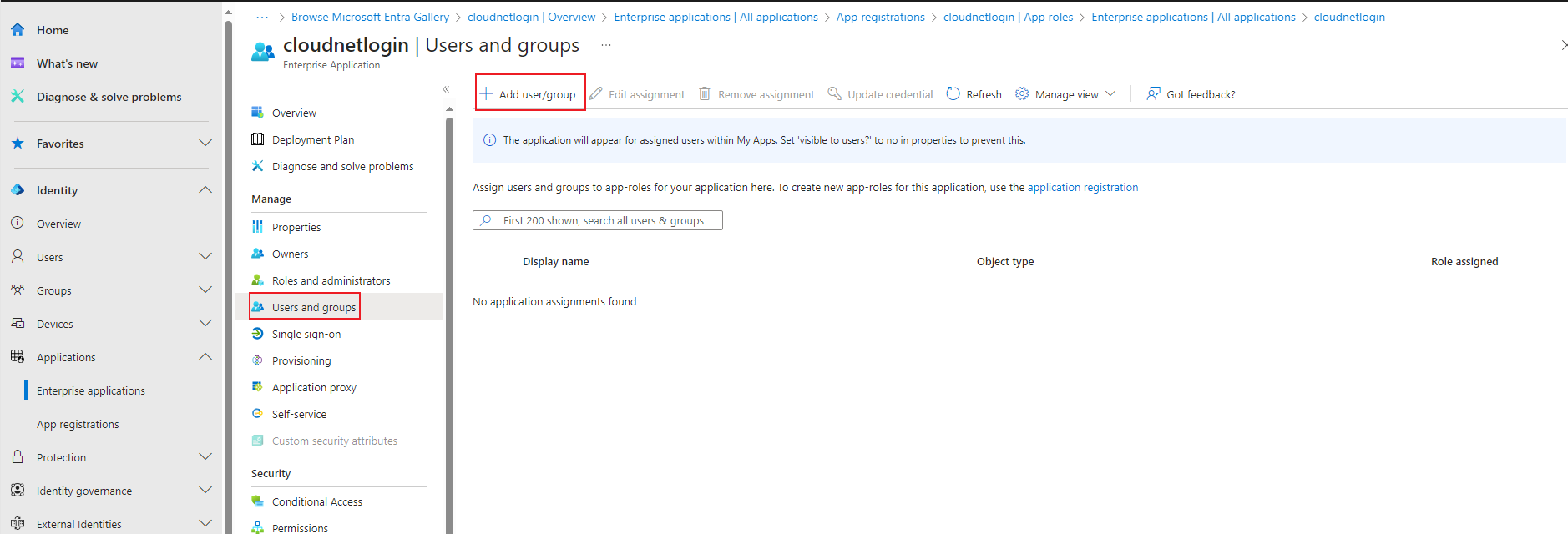Expand the Devices menu chevron
This screenshot has height=534, width=1568.
click(205, 324)
